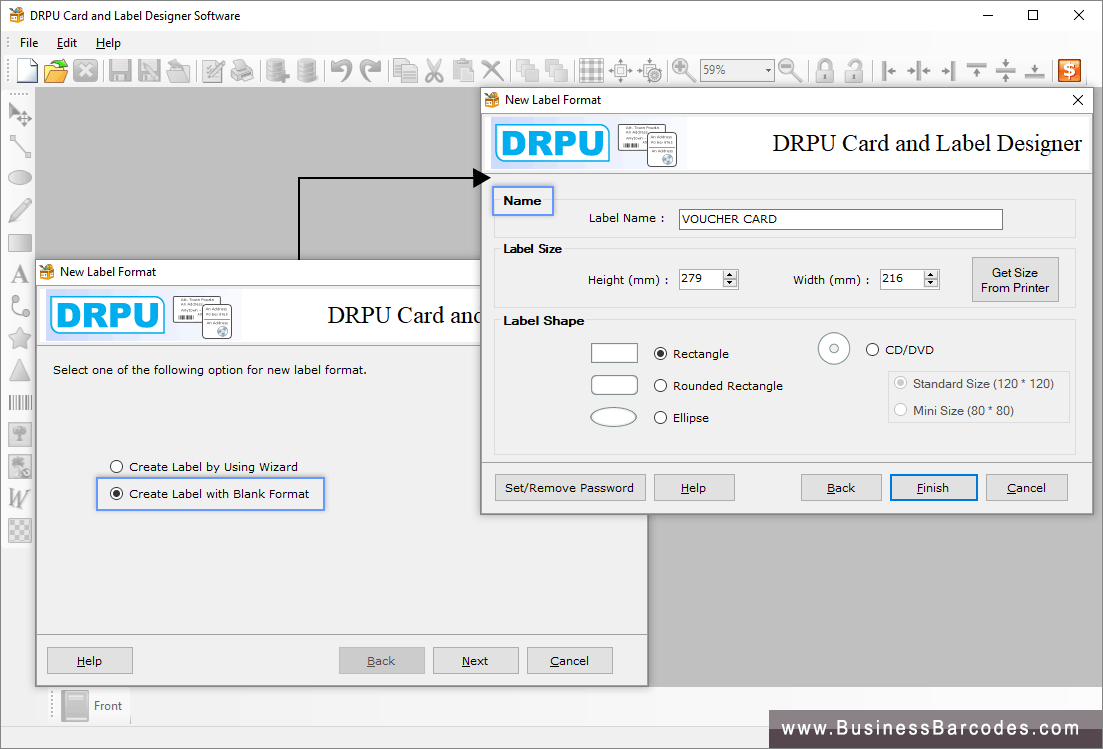Click the Save As floppy-with-pencil icon
The image size is (1103, 749).
(x=149, y=70)
